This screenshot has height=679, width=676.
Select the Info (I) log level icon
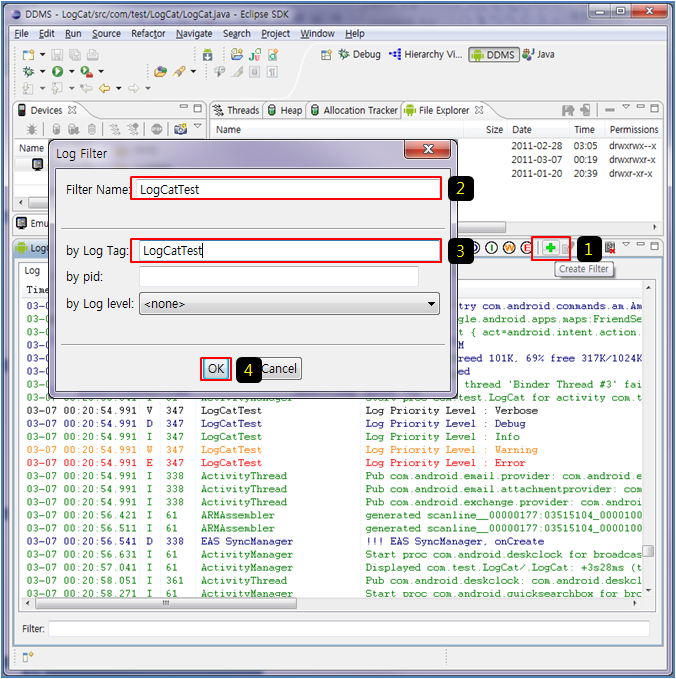[x=491, y=247]
